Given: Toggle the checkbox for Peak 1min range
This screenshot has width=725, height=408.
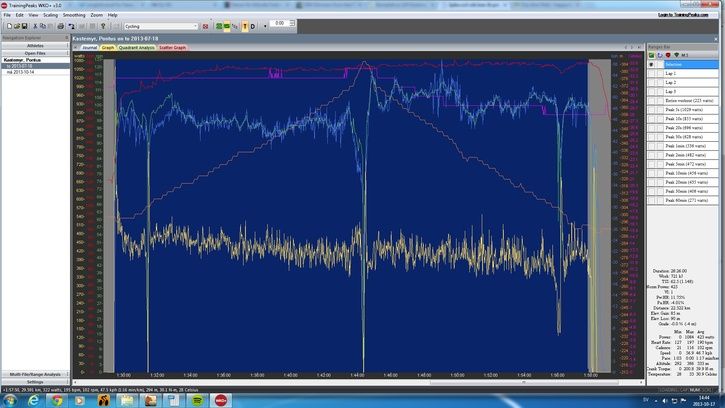Looking at the screenshot, I should point(651,146).
